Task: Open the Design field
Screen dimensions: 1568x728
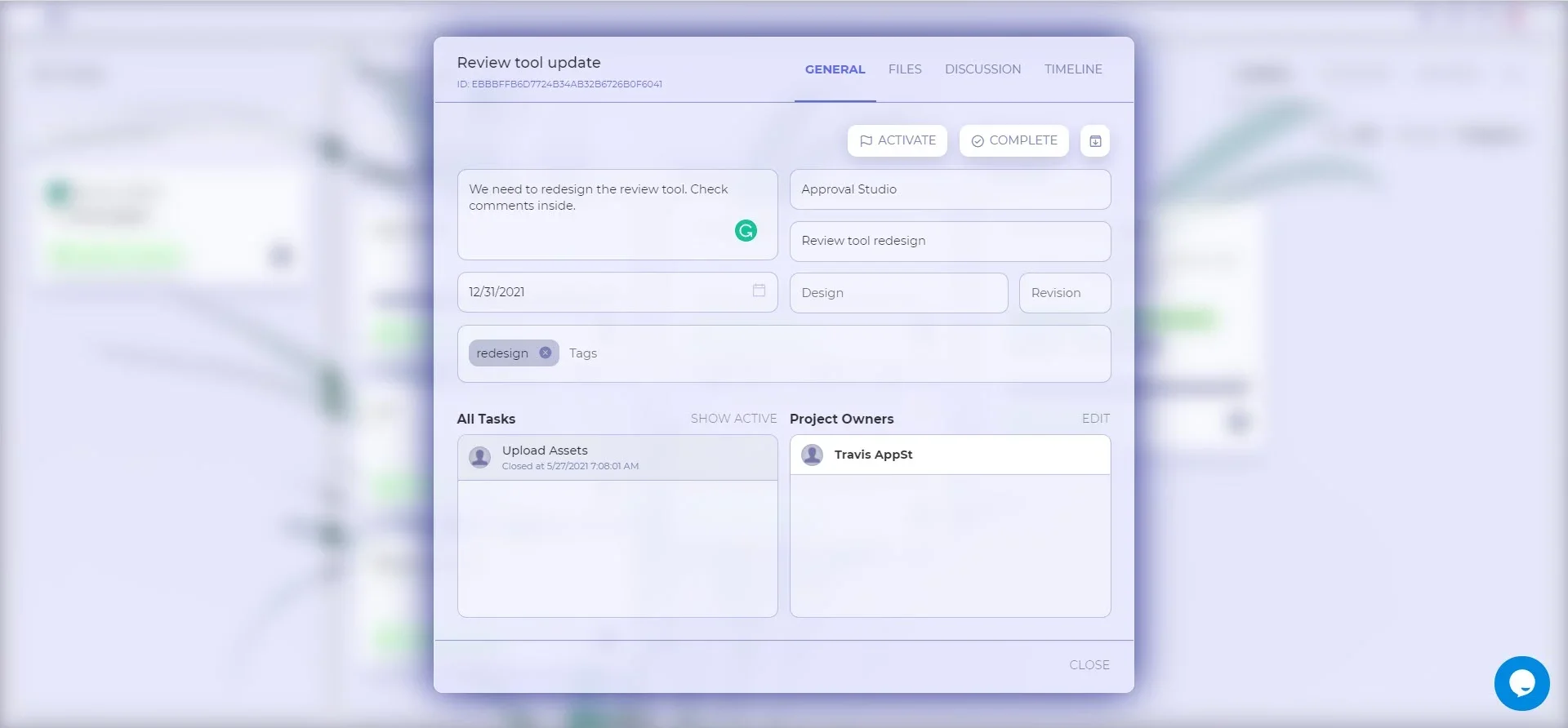Action: 898,293
